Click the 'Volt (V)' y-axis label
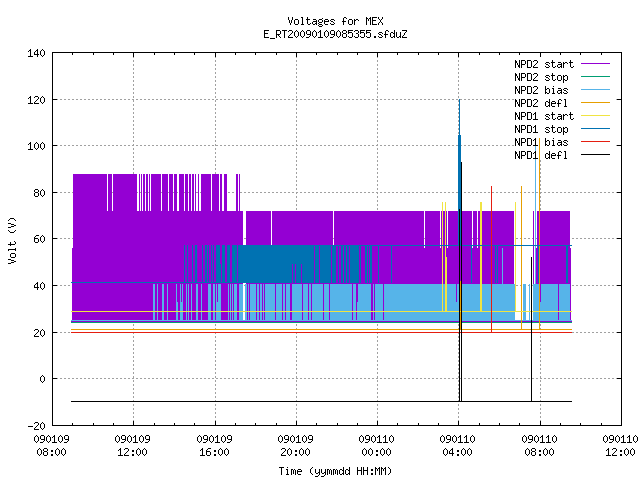640x480 pixels. click(x=13, y=240)
